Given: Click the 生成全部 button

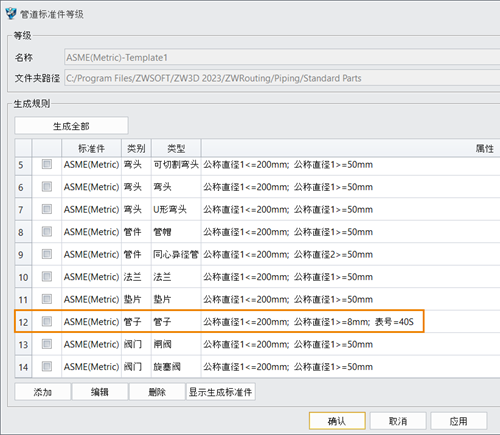Looking at the screenshot, I should point(71,126).
